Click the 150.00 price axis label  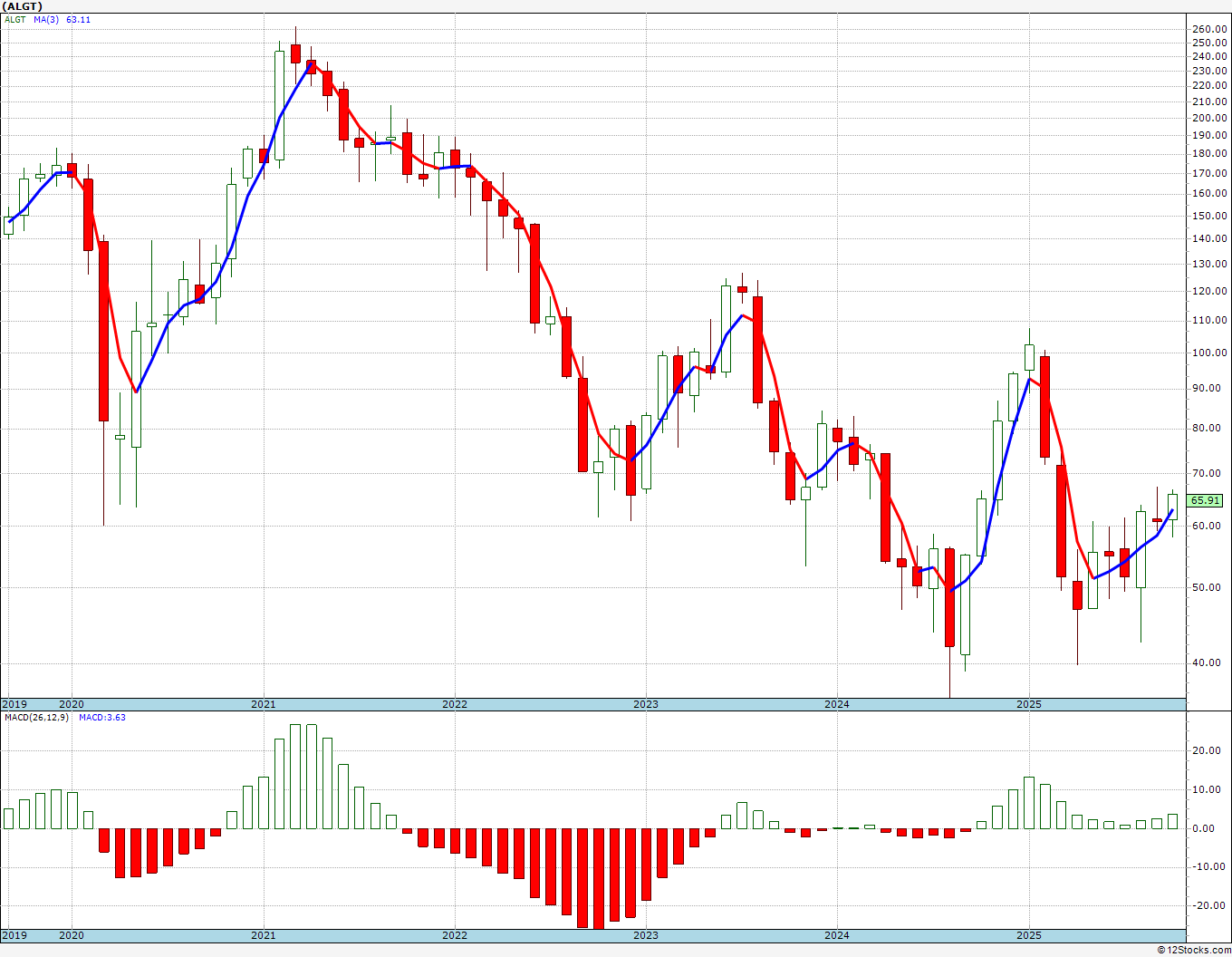point(1209,216)
